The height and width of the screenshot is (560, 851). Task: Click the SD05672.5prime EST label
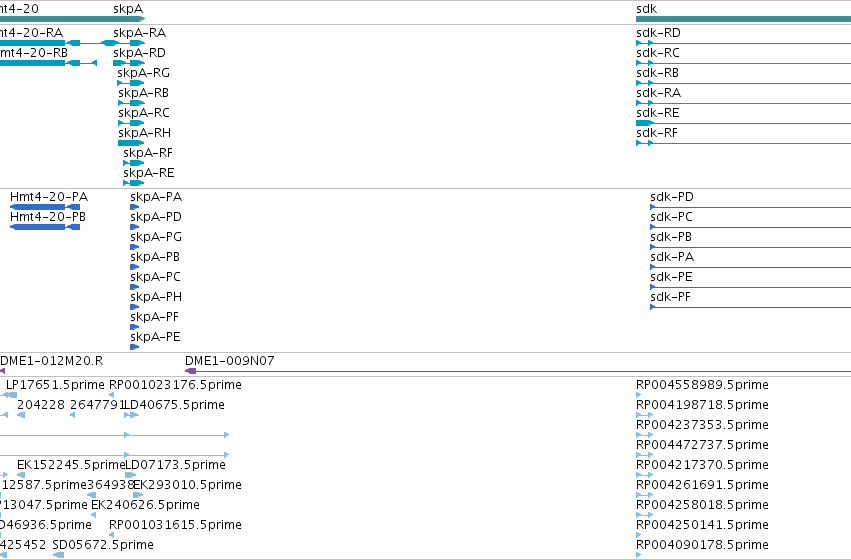103,545
